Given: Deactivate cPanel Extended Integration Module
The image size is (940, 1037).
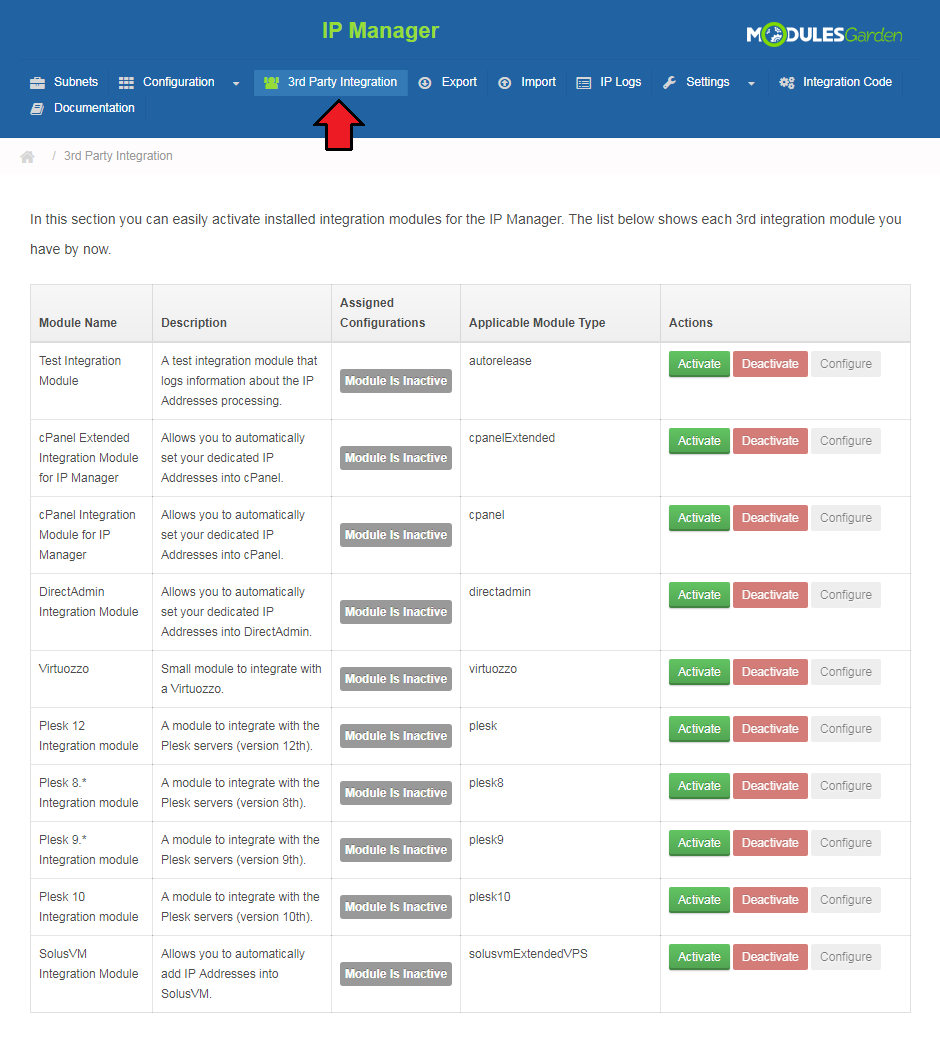Looking at the screenshot, I should pyautogui.click(x=770, y=441).
